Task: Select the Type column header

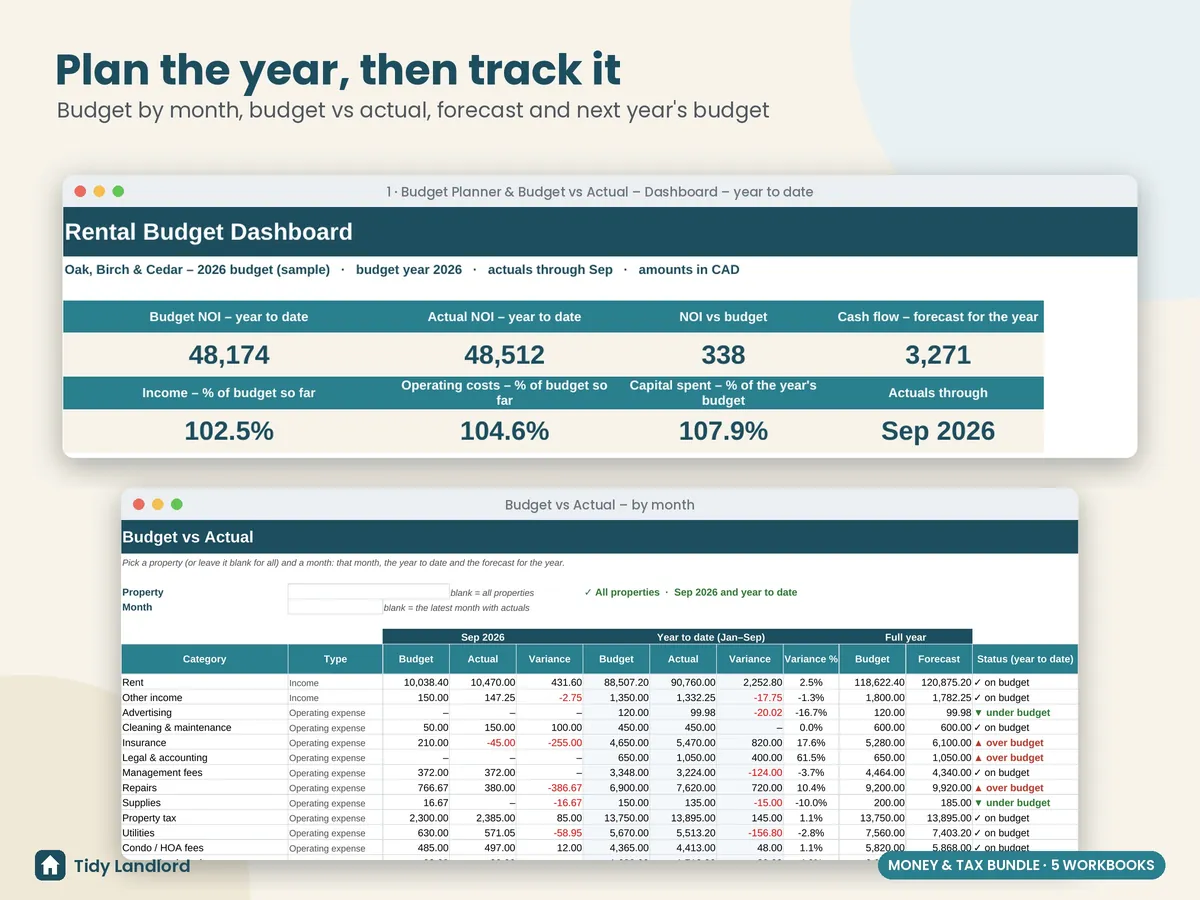Action: [x=335, y=659]
